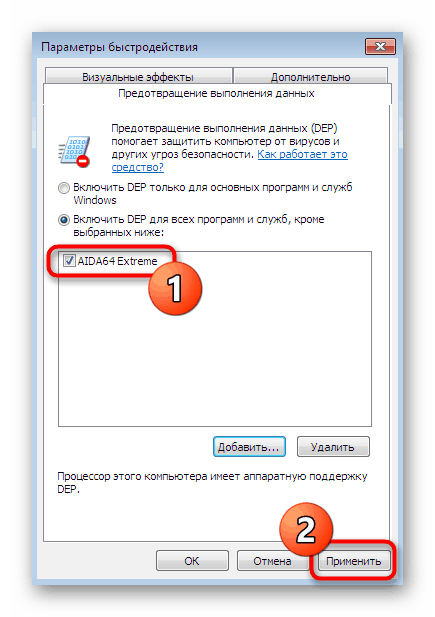Image resolution: width=435 pixels, height=617 pixels.
Task: Click the DEP shield icon with binary digits
Action: pyautogui.click(x=74, y=151)
